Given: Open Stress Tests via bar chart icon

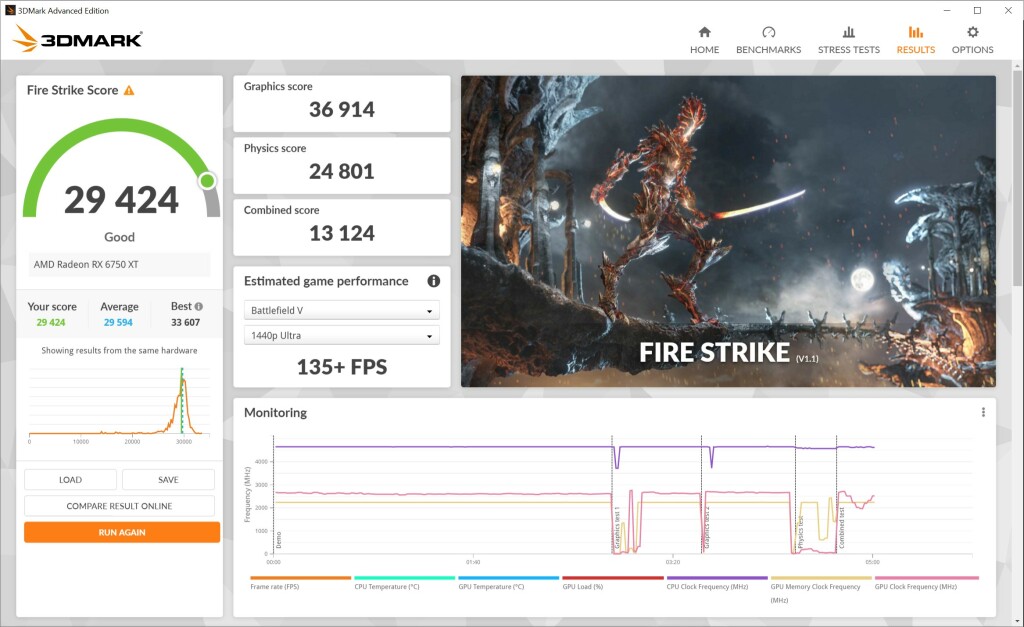Looking at the screenshot, I should (x=848, y=32).
